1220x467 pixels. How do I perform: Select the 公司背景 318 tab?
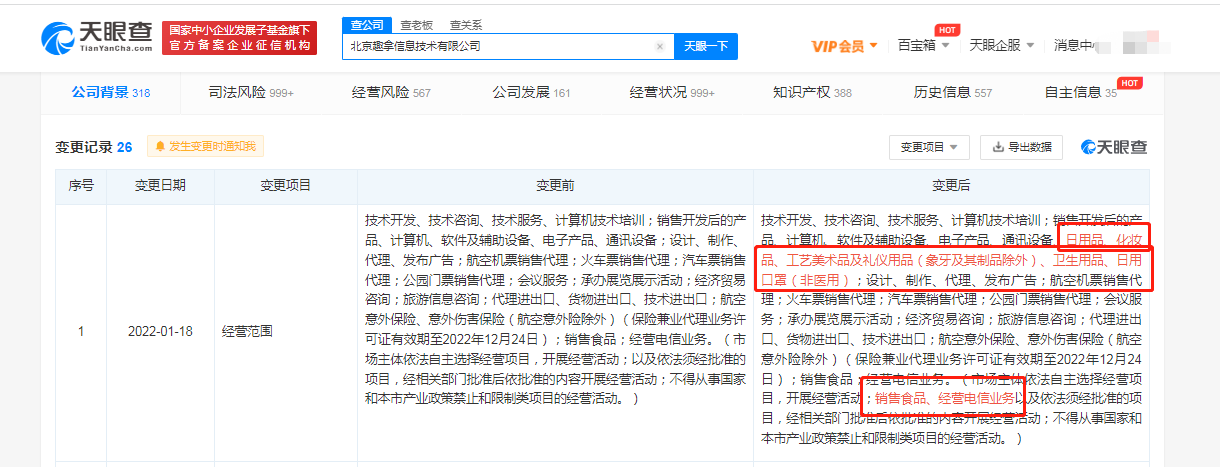click(x=110, y=92)
